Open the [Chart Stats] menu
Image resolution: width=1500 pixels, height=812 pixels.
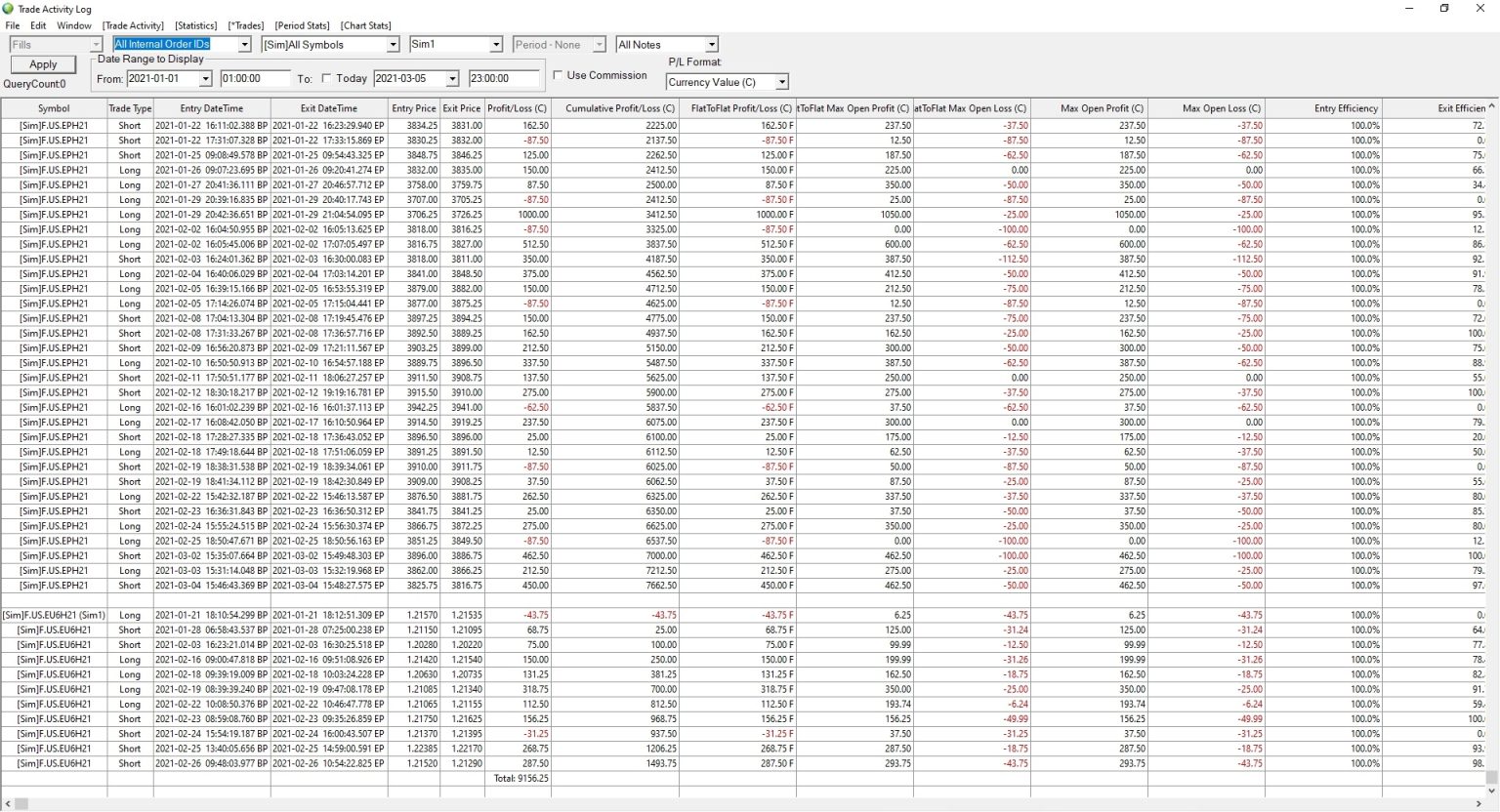click(x=365, y=25)
